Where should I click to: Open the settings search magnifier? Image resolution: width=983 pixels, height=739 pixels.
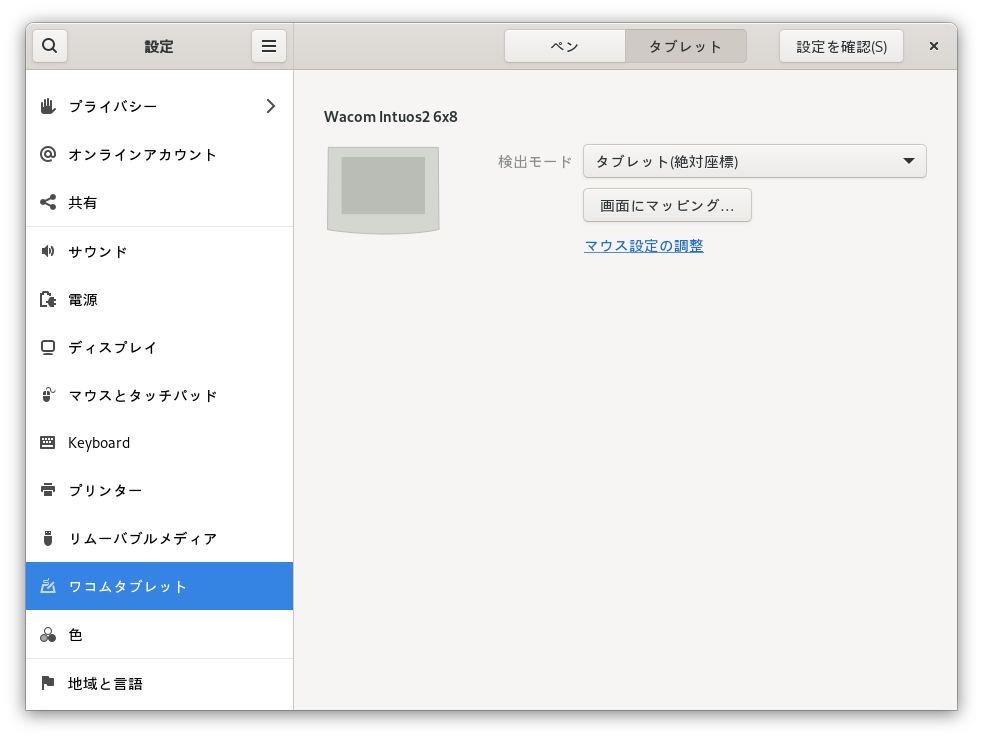click(x=50, y=46)
